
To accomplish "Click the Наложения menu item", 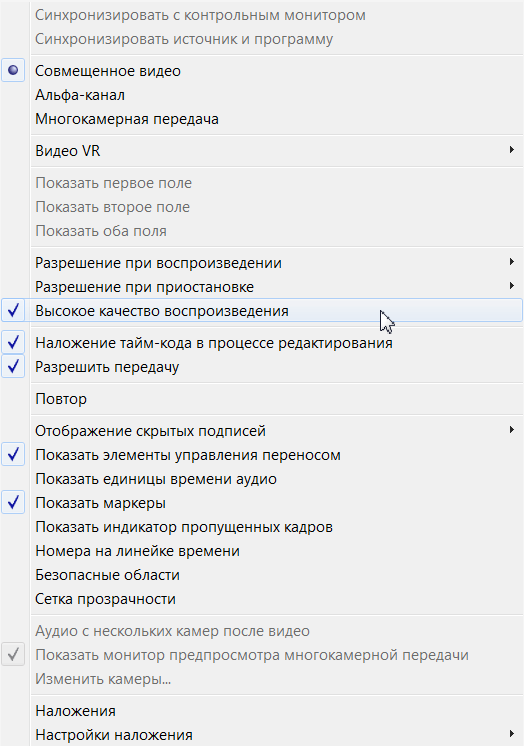I will click(x=262, y=711).
